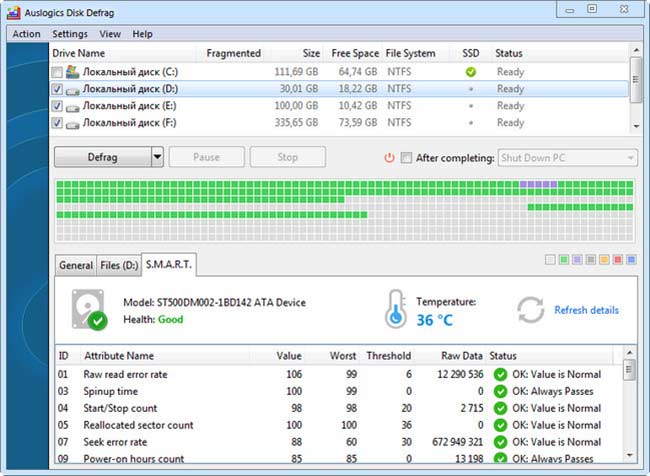Click the drive icon for disk F:

[x=73, y=124]
